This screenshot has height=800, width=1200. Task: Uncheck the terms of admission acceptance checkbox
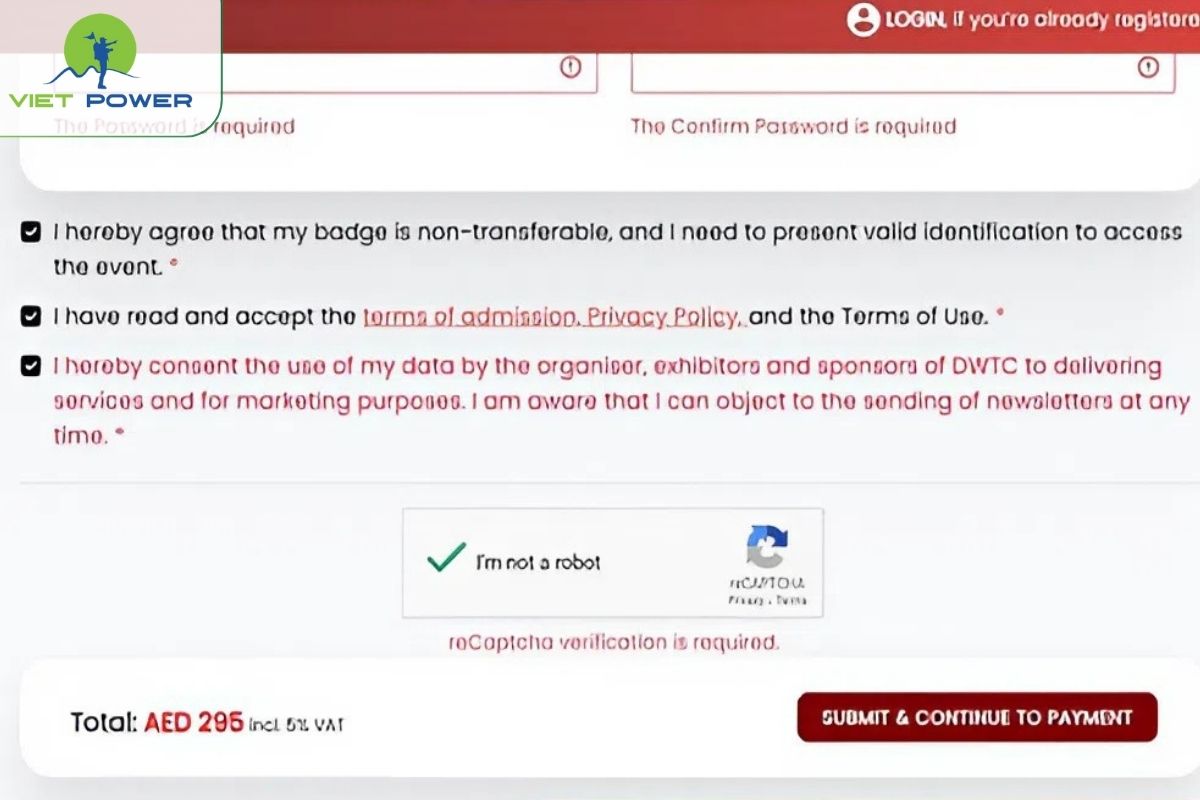pyautogui.click(x=31, y=317)
